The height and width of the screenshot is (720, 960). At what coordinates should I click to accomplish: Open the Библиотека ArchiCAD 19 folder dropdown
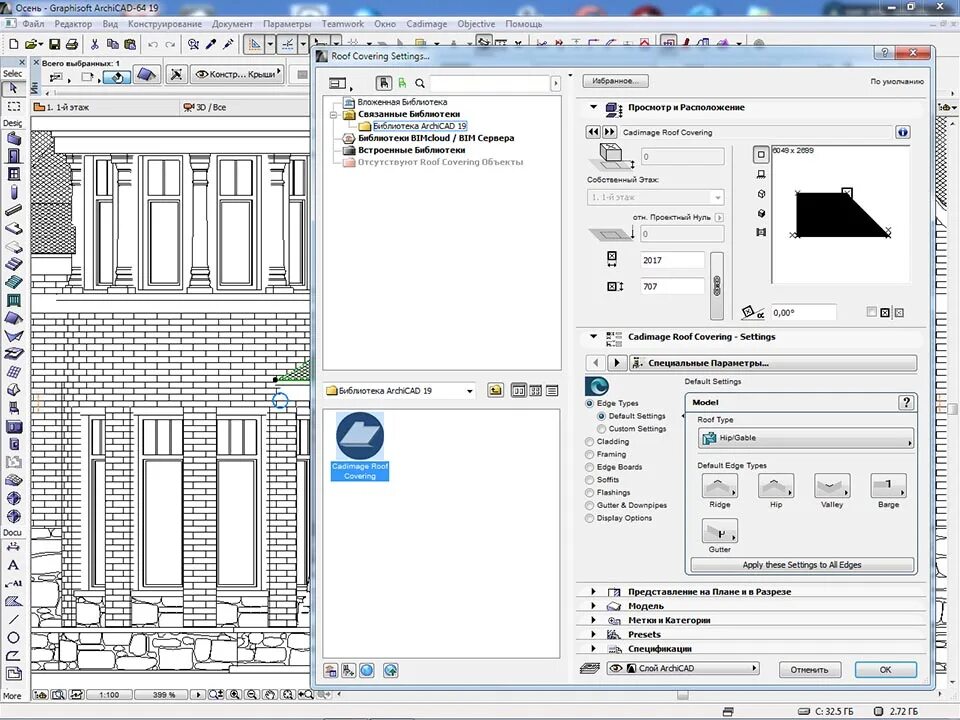400,391
